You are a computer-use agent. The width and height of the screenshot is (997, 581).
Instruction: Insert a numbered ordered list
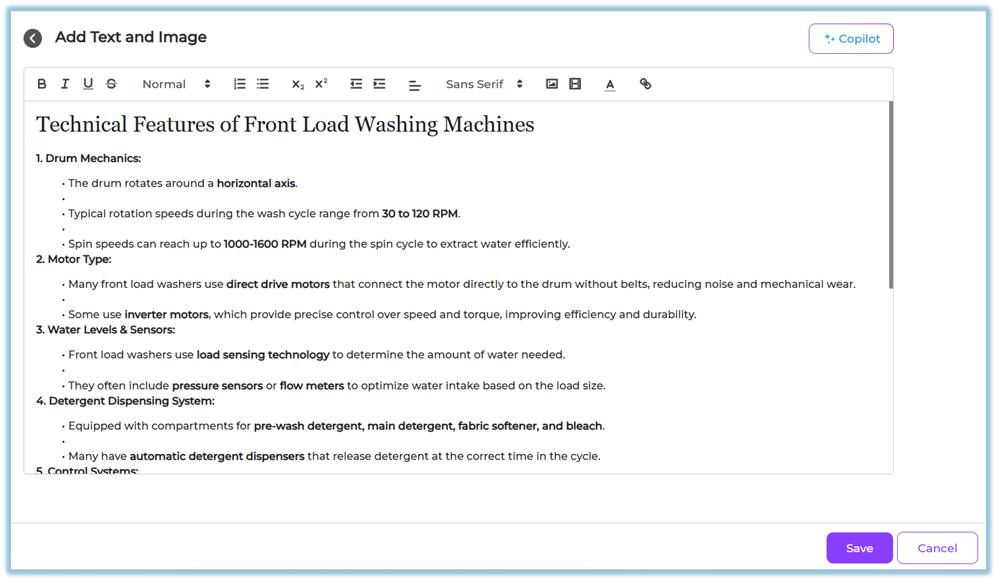239,84
